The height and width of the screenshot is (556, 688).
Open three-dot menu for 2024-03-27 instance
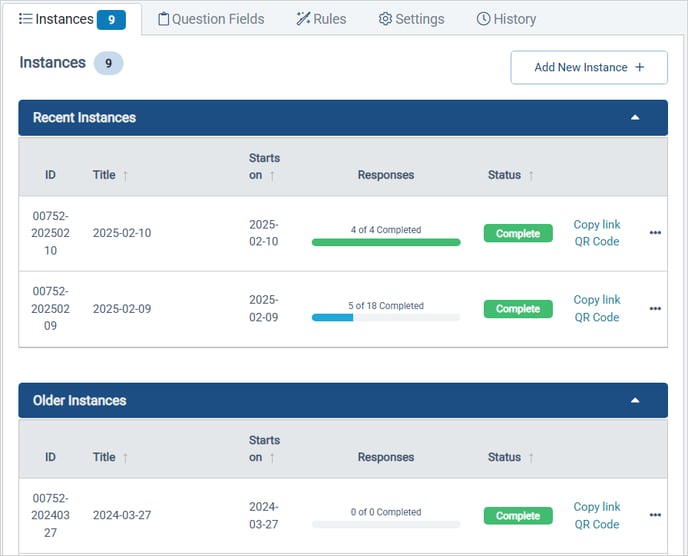coord(655,515)
